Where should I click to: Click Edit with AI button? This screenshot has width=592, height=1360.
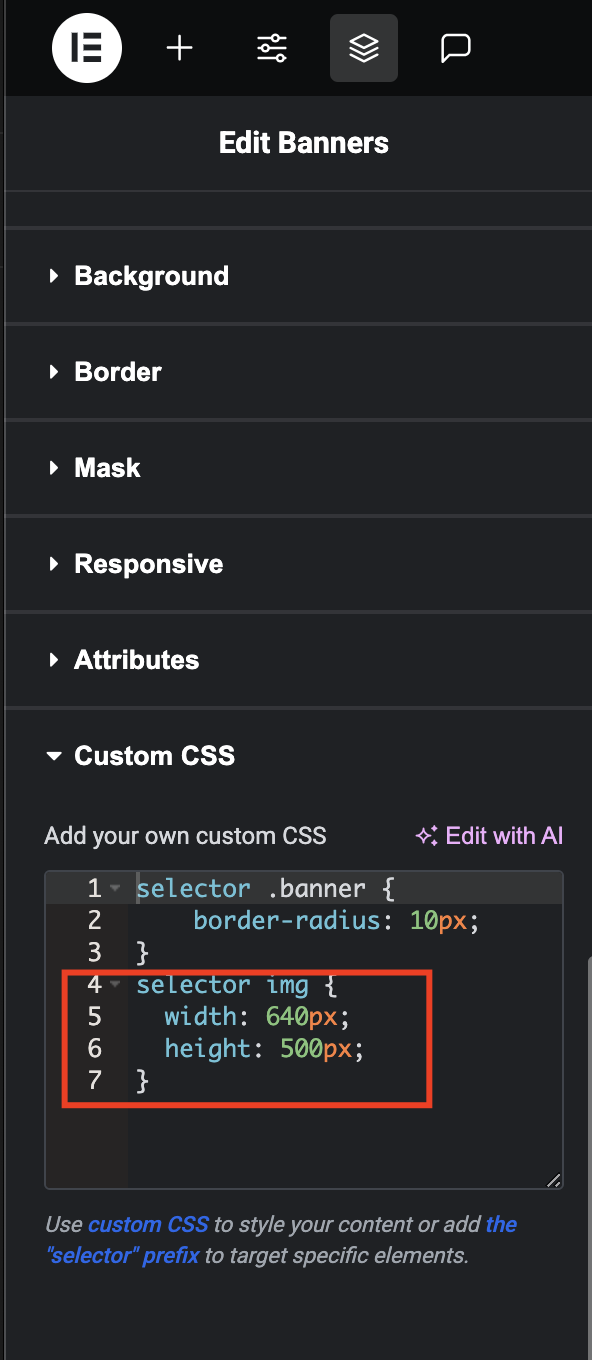490,836
